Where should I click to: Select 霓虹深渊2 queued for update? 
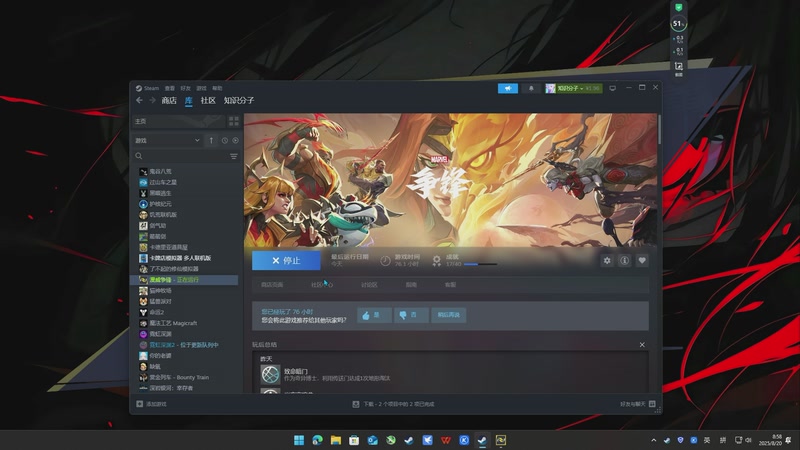[x=186, y=345]
